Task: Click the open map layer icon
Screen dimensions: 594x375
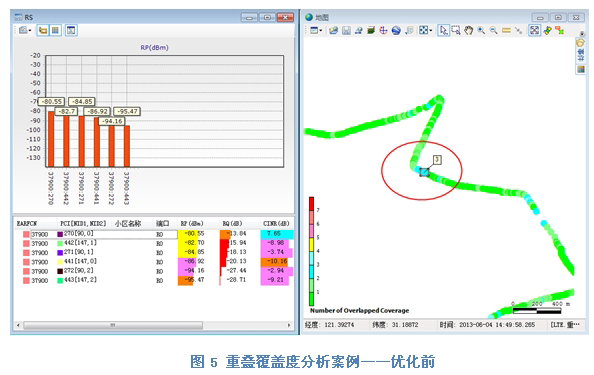Action: click(333, 30)
